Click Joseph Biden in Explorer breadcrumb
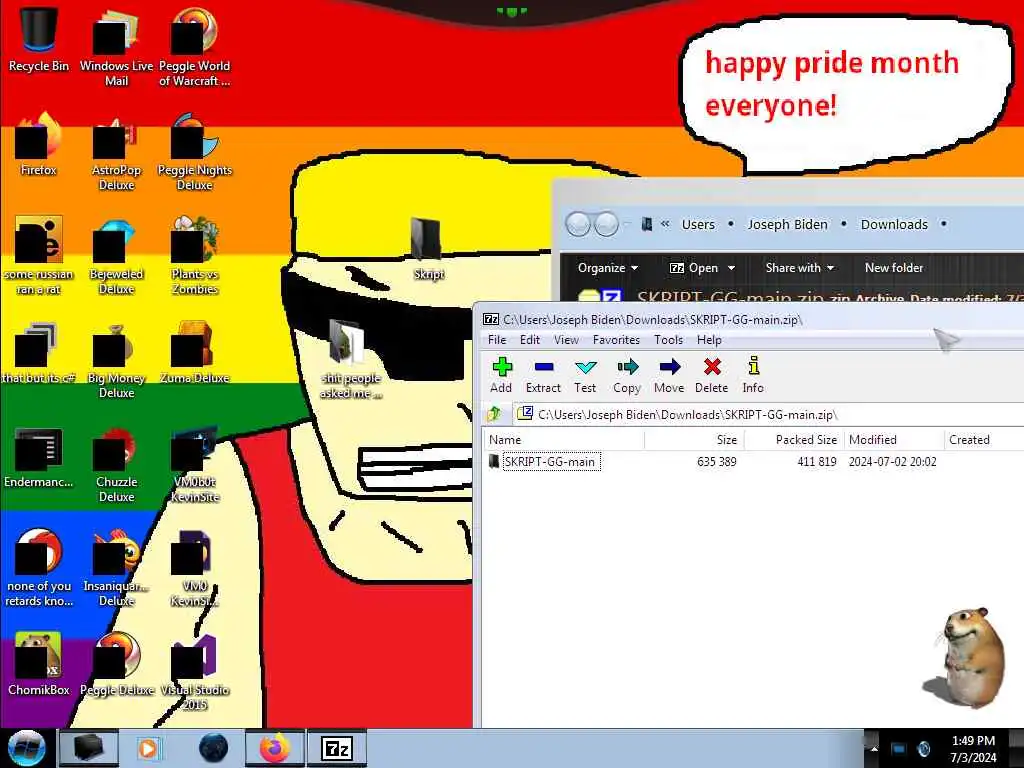1024x768 pixels. click(x=787, y=225)
